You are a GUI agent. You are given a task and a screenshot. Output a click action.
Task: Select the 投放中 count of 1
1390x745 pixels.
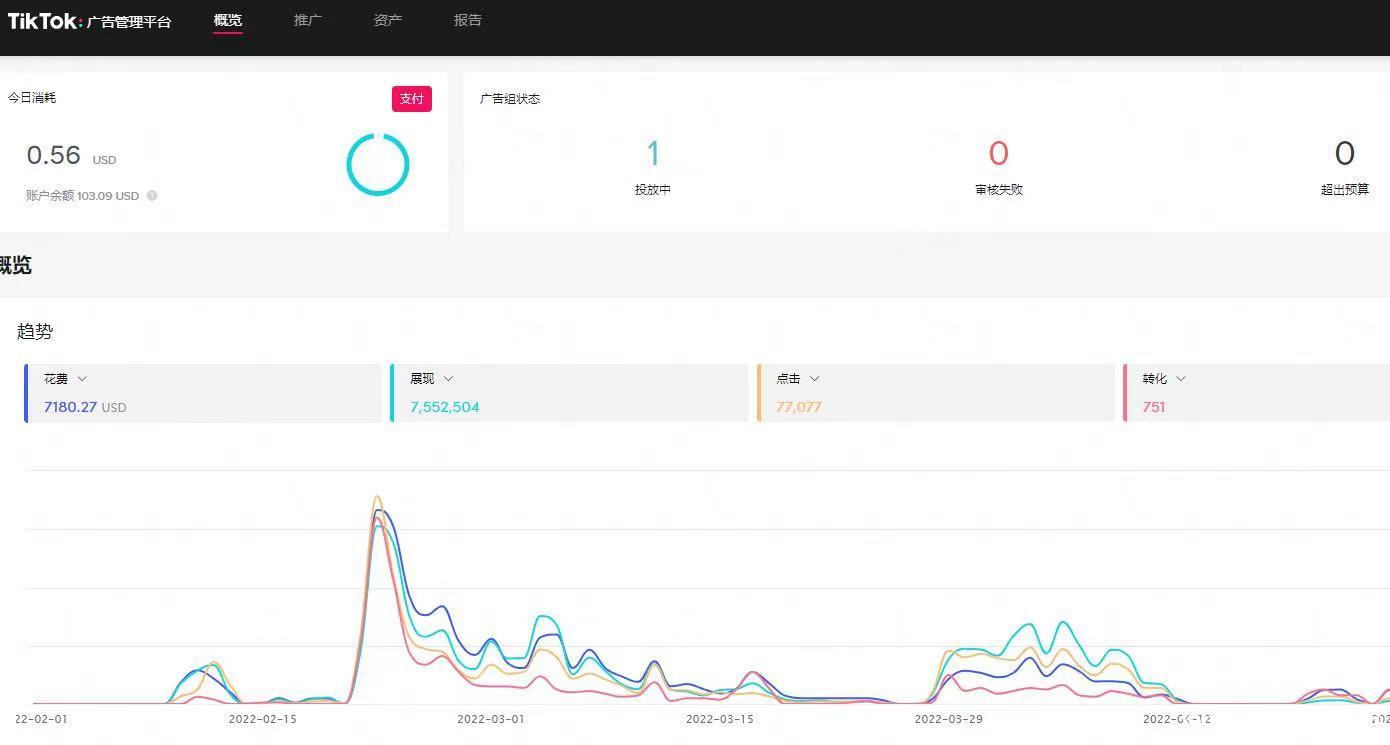pyautogui.click(x=653, y=153)
